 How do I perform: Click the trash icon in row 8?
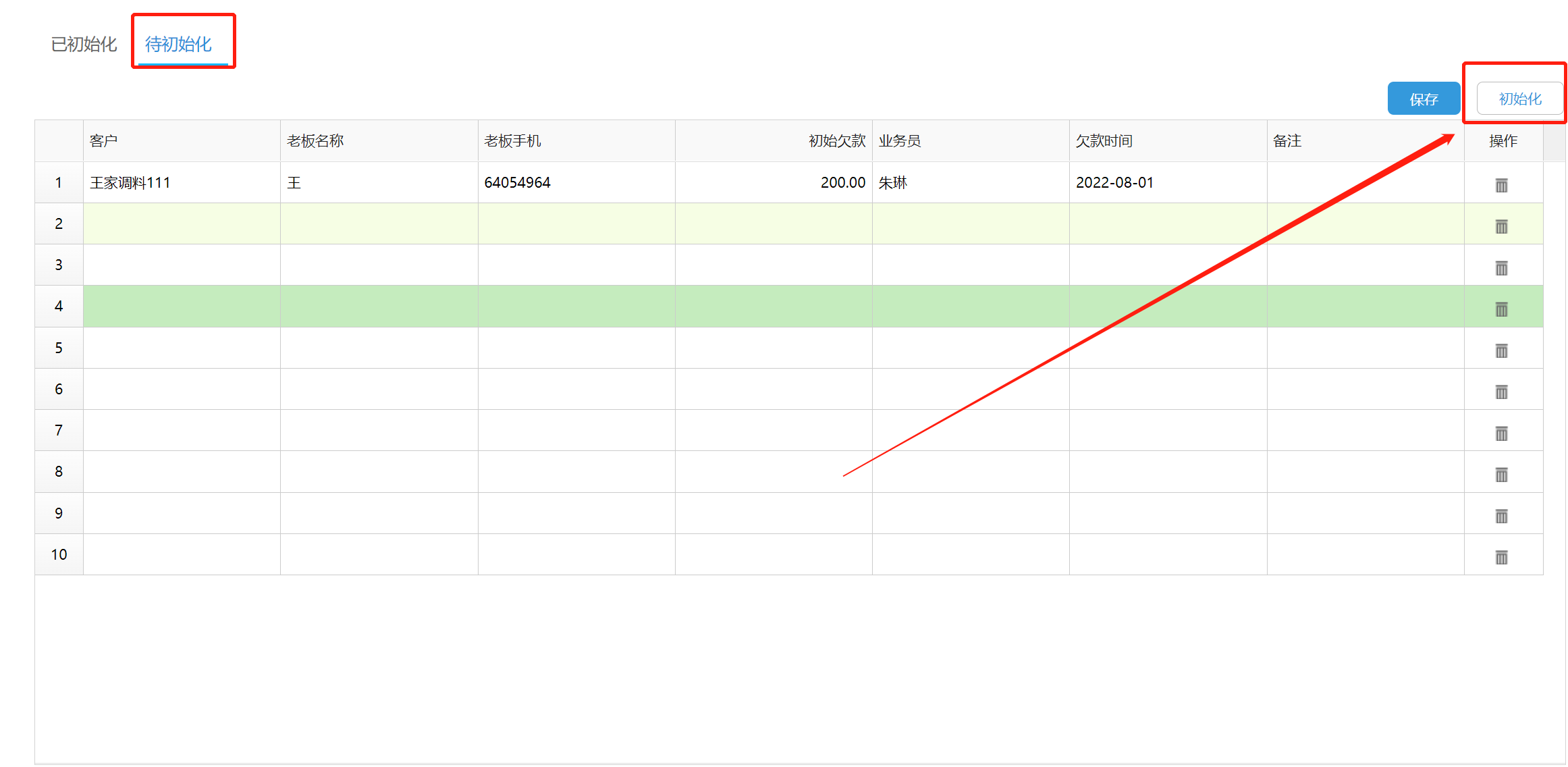[1501, 475]
